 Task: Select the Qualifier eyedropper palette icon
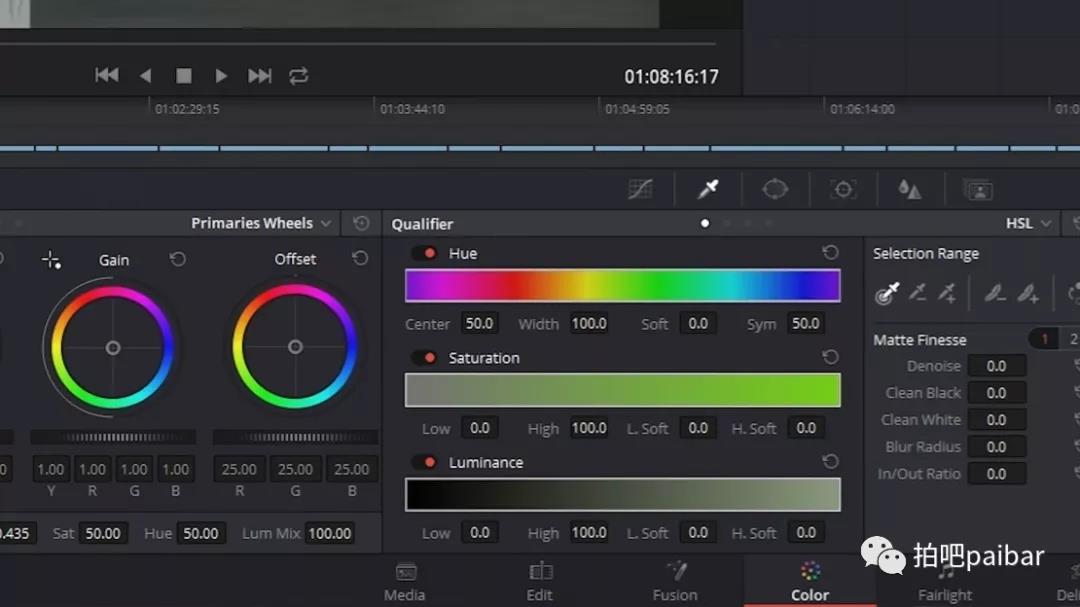(x=708, y=188)
